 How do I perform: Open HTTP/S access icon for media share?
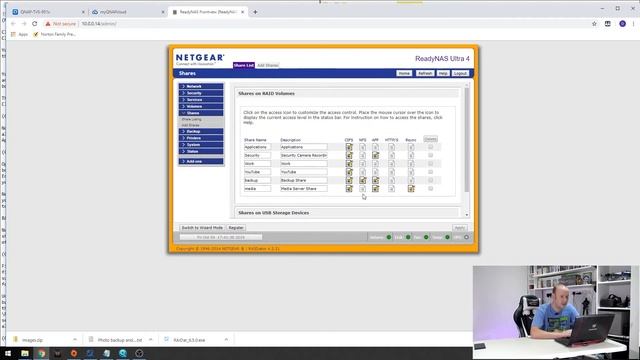click(391, 189)
